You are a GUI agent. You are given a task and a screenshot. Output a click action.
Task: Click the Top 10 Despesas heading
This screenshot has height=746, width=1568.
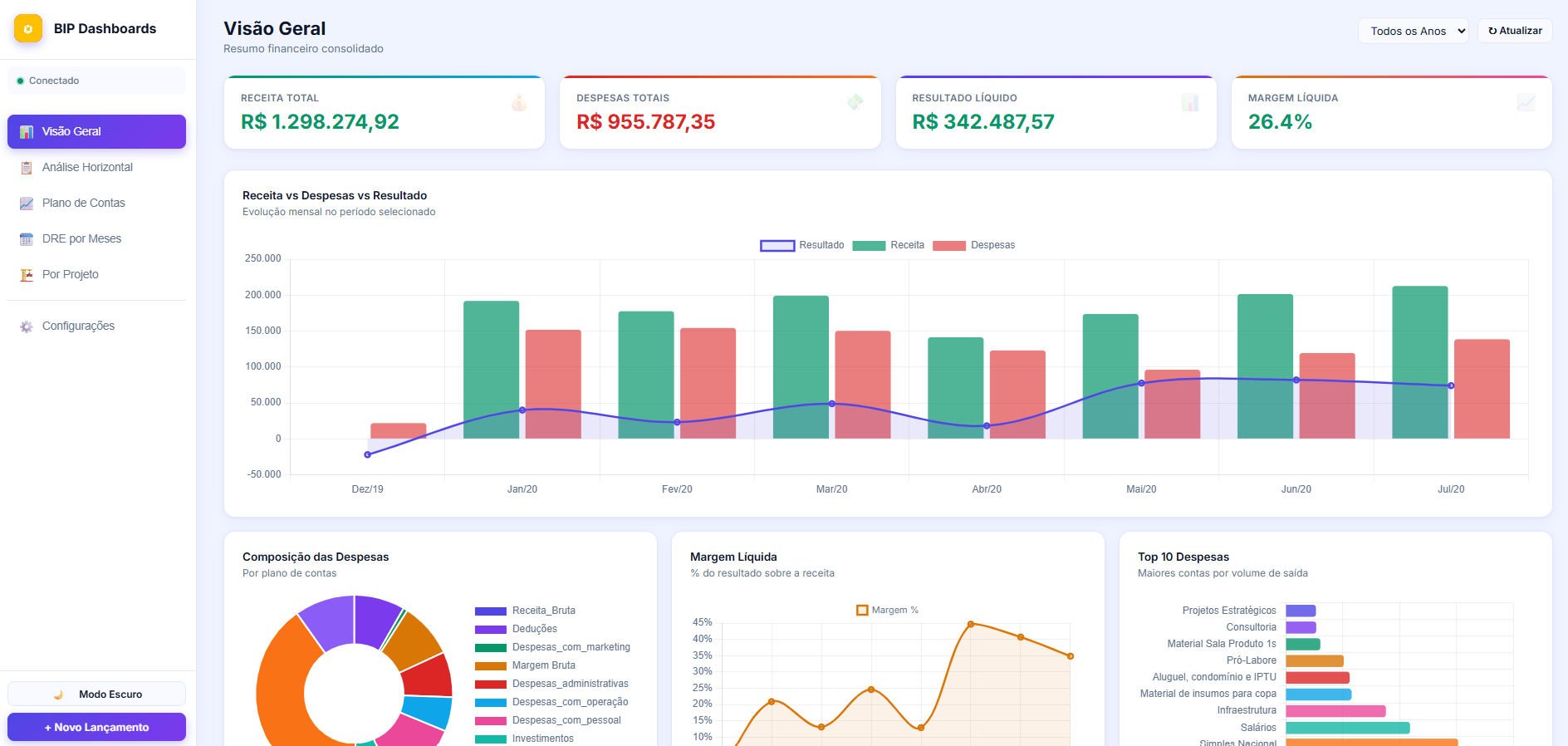(x=1183, y=557)
